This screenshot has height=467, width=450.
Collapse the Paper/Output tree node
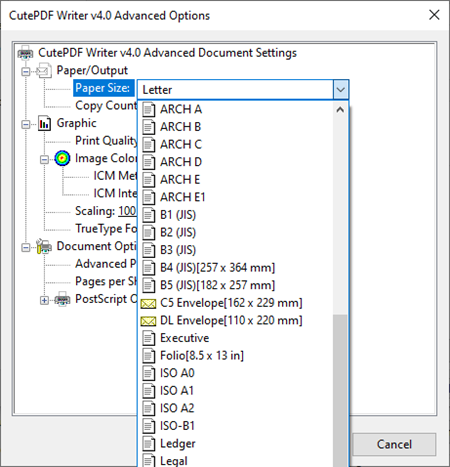[26, 72]
